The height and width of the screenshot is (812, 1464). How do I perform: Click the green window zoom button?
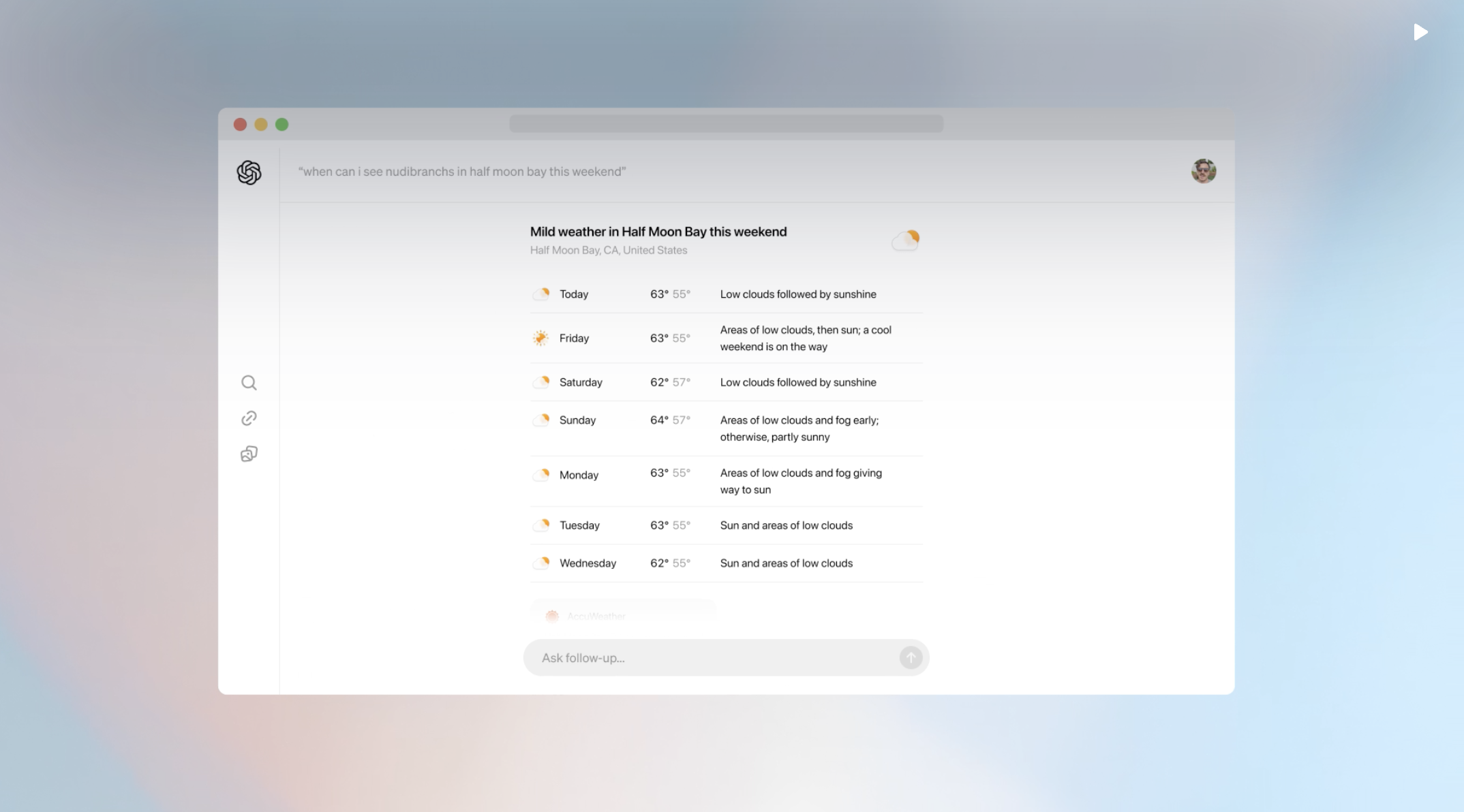pyautogui.click(x=282, y=125)
